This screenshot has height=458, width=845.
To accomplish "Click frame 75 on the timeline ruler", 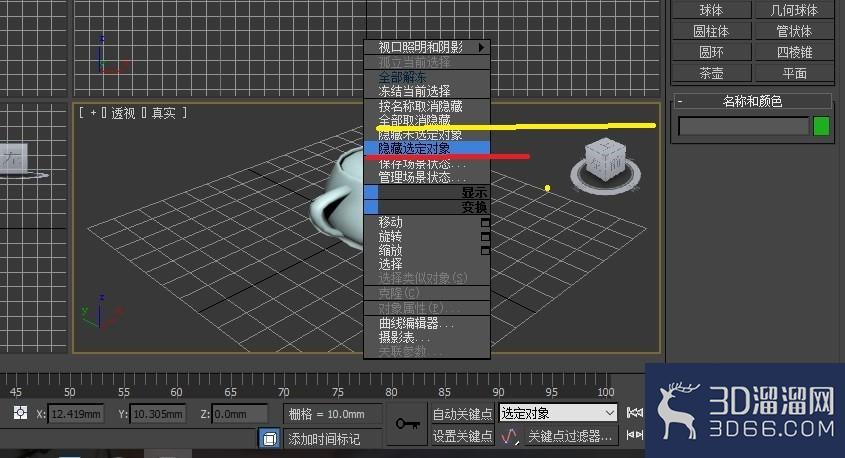I will tap(338, 392).
